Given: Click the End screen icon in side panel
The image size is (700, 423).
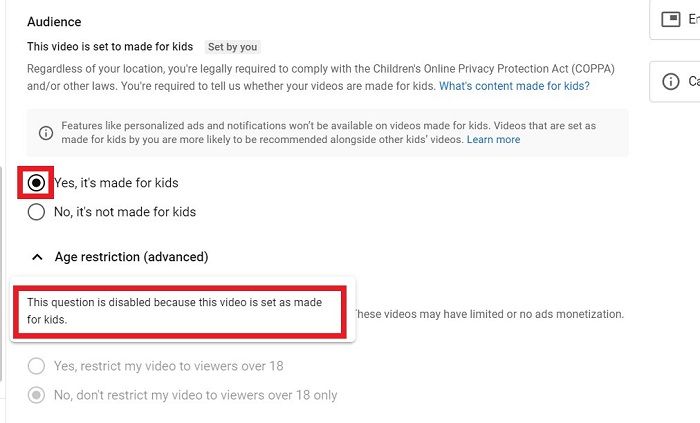Looking at the screenshot, I should tap(671, 19).
